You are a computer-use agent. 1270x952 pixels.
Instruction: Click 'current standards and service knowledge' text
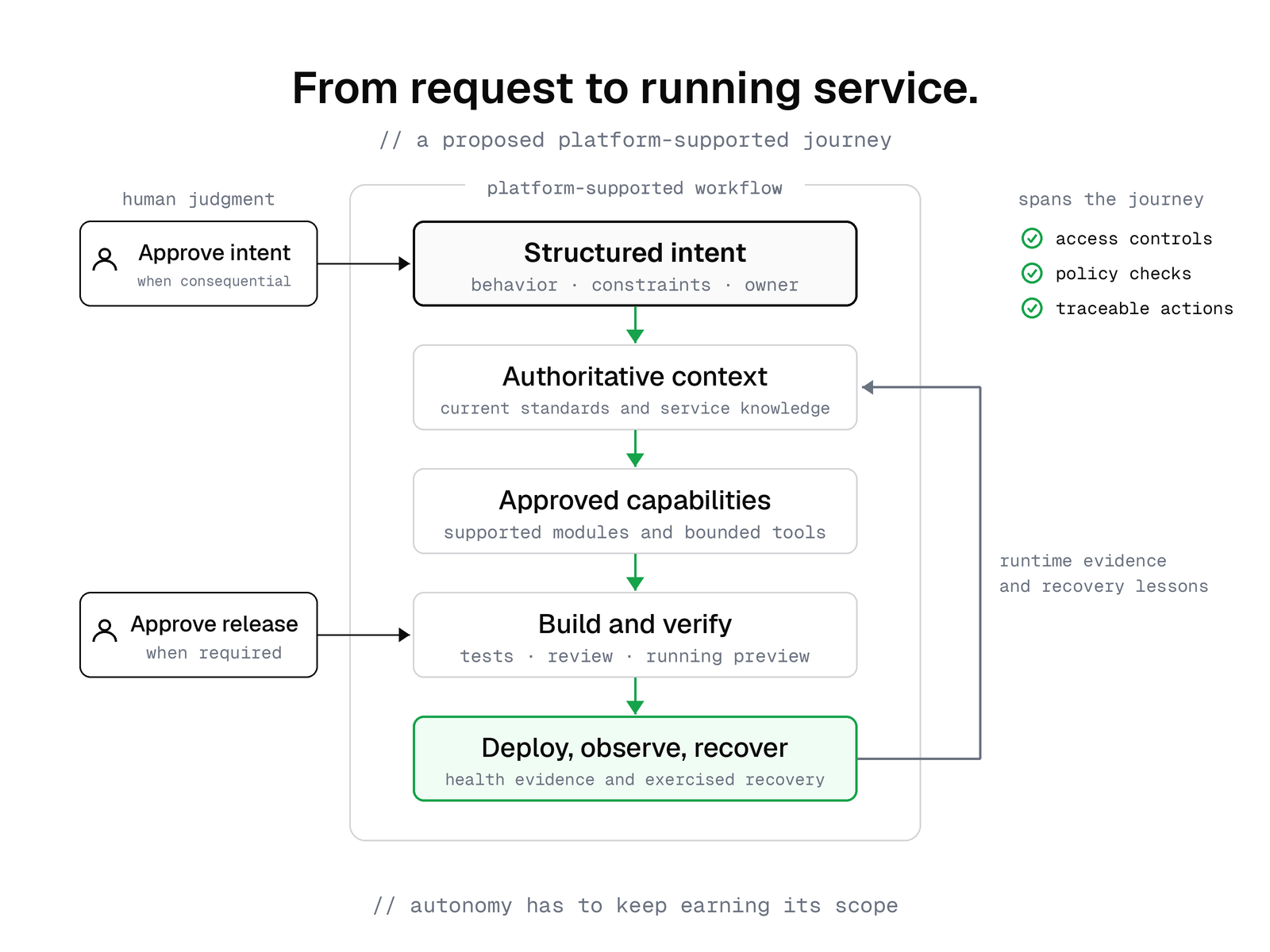(635, 409)
